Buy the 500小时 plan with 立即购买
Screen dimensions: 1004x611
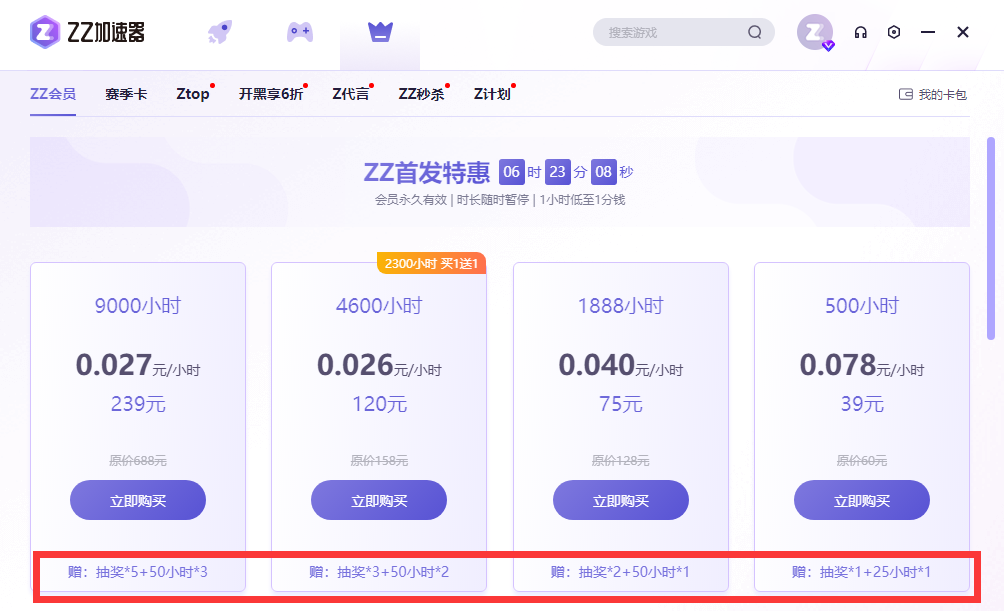click(862, 500)
